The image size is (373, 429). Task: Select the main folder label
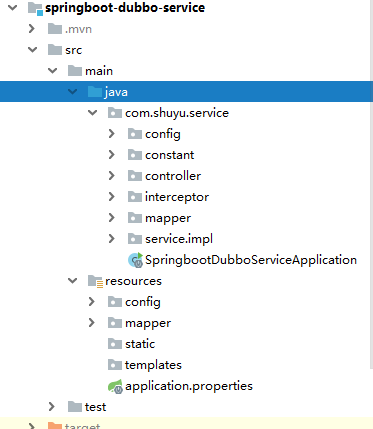pyautogui.click(x=99, y=71)
